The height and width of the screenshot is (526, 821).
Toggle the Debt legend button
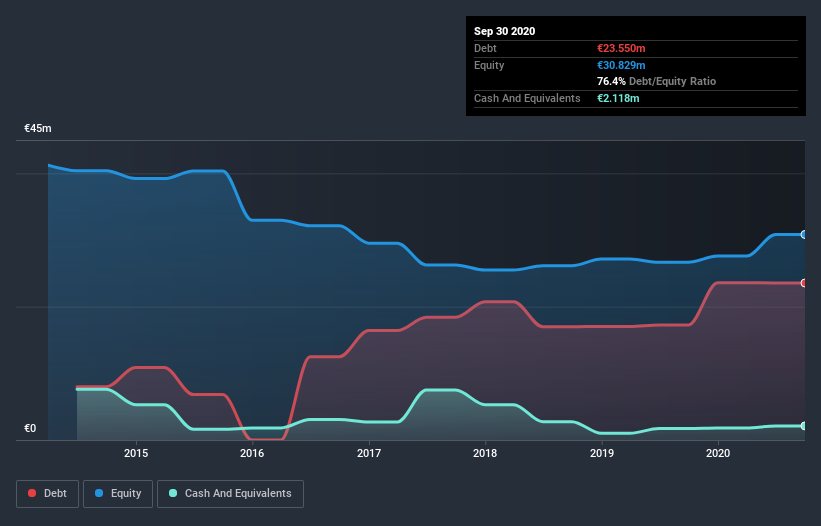point(47,494)
